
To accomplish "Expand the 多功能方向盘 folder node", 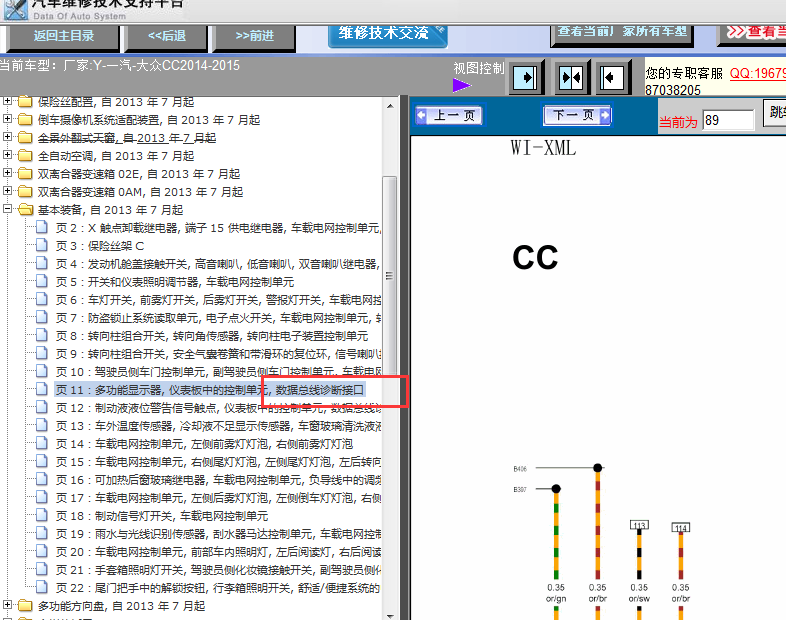I will pyautogui.click(x=7, y=605).
